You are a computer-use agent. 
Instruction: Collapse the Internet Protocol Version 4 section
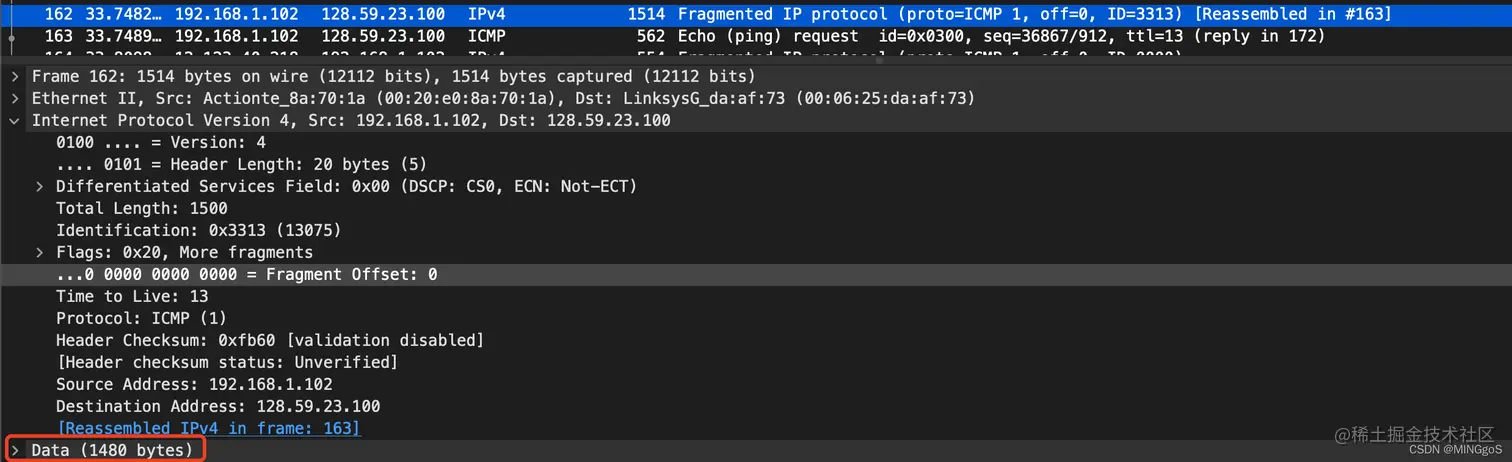(x=14, y=120)
